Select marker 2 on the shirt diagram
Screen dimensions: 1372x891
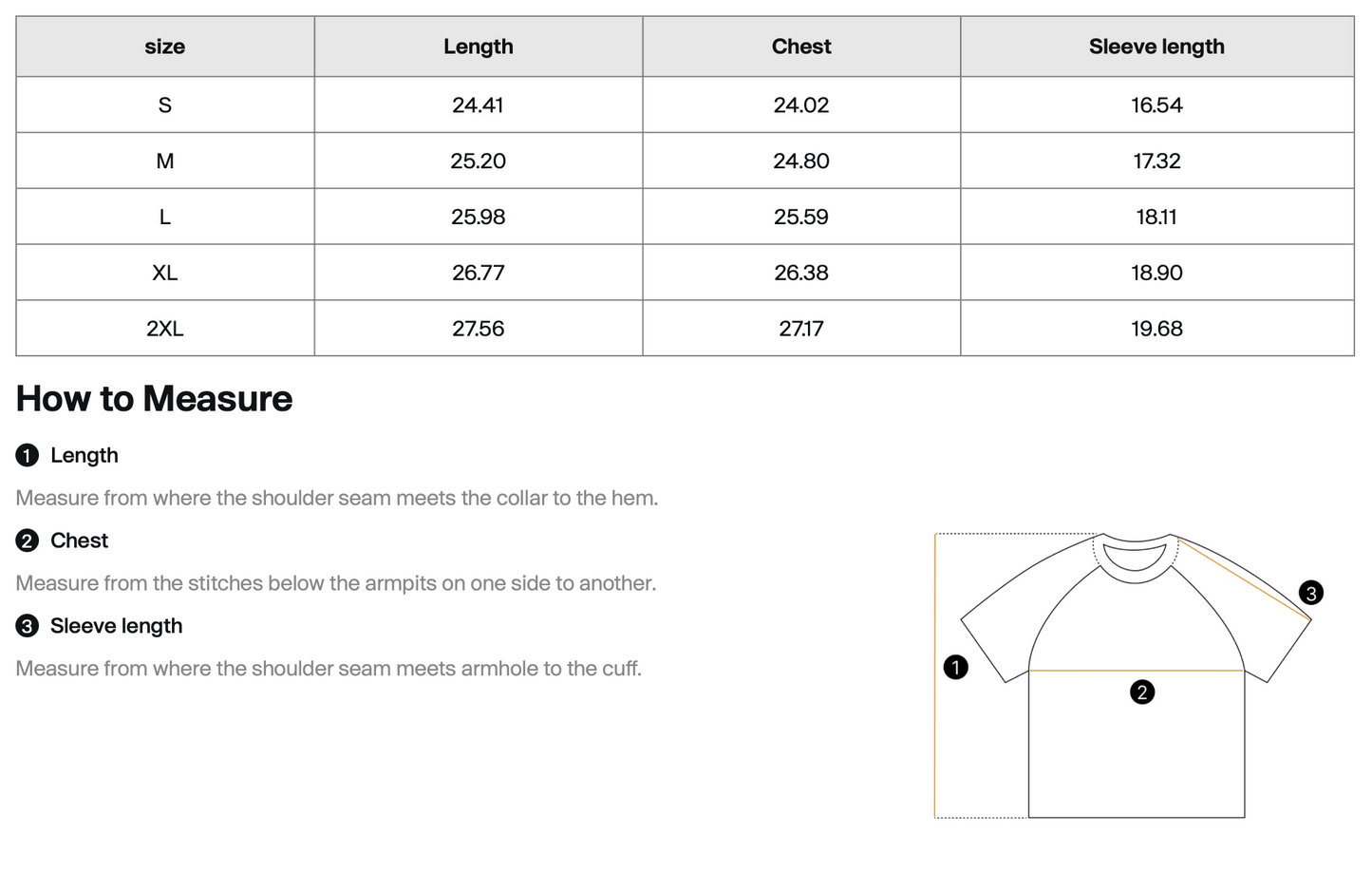tap(1142, 692)
